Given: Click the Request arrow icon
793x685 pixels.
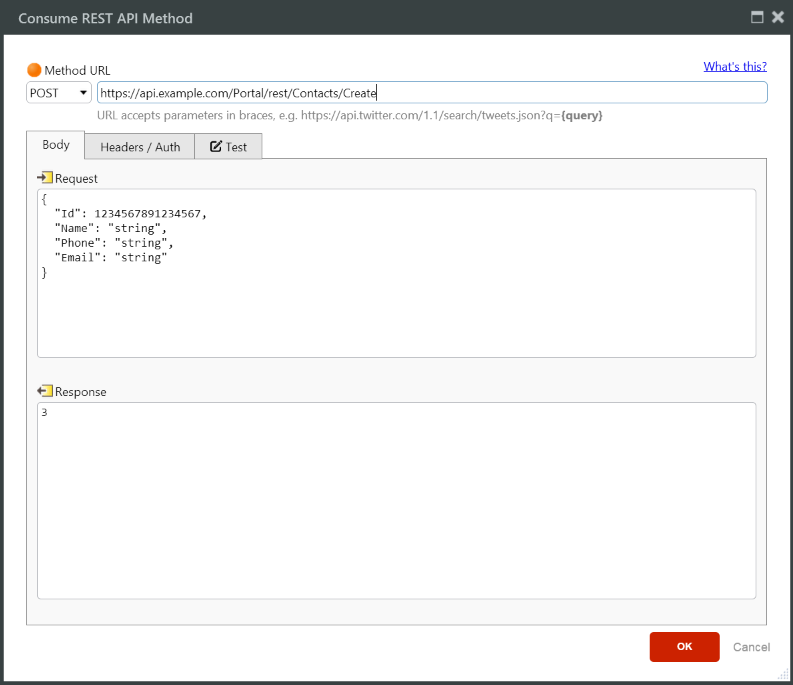Looking at the screenshot, I should tap(45, 178).
